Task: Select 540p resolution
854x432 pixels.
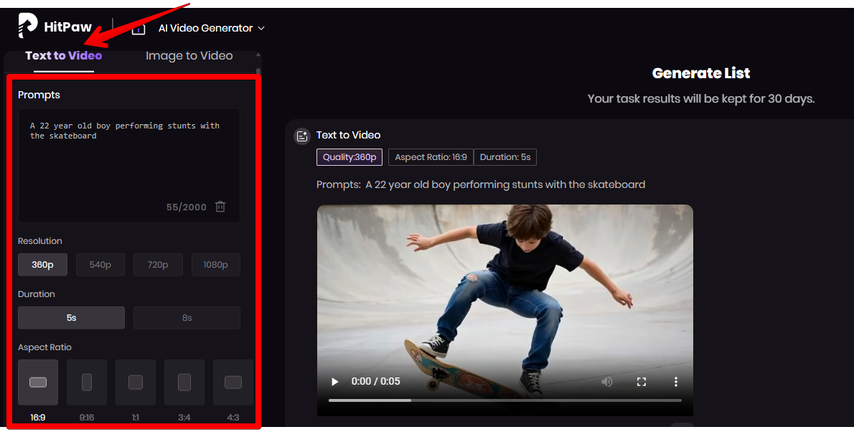Action: [x=100, y=265]
